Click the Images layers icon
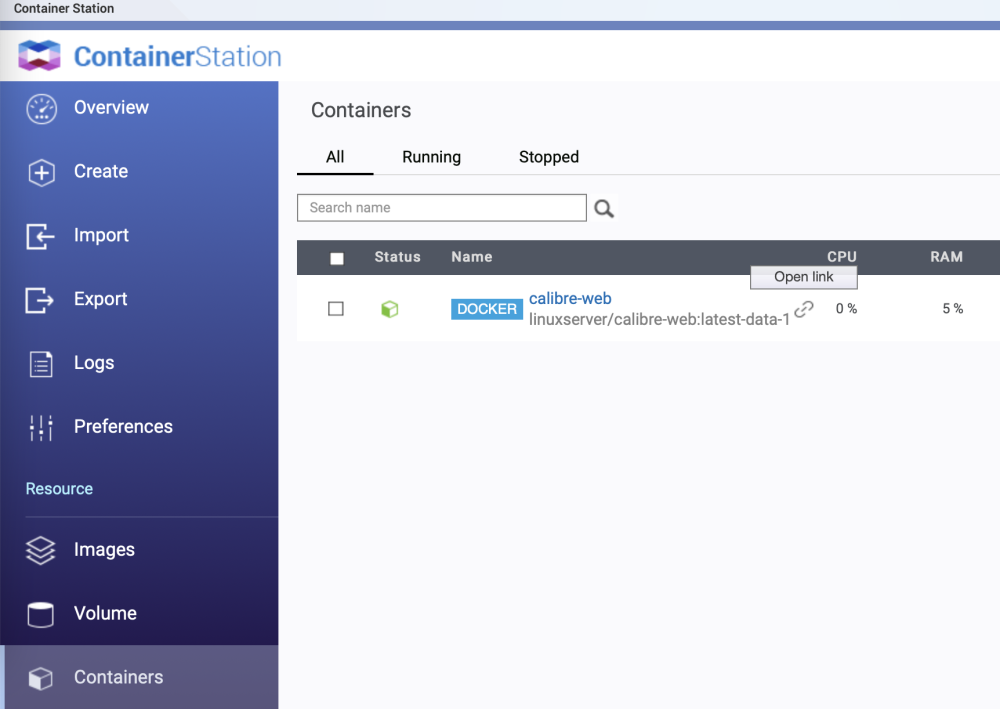The height and width of the screenshot is (709, 1000). point(41,550)
